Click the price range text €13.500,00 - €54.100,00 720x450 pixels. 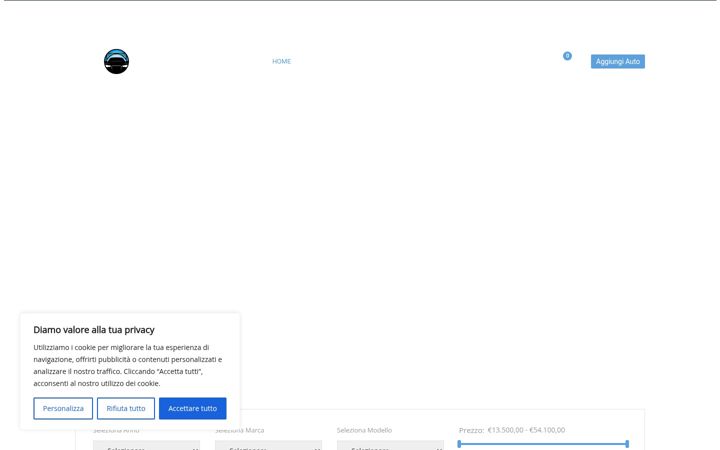click(x=526, y=430)
